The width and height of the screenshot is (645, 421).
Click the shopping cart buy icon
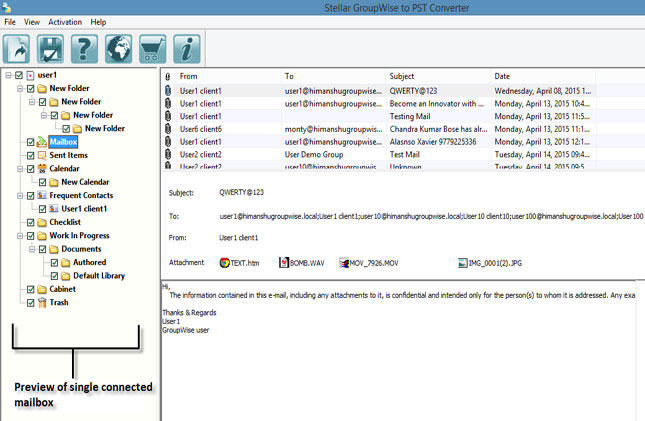[x=153, y=49]
